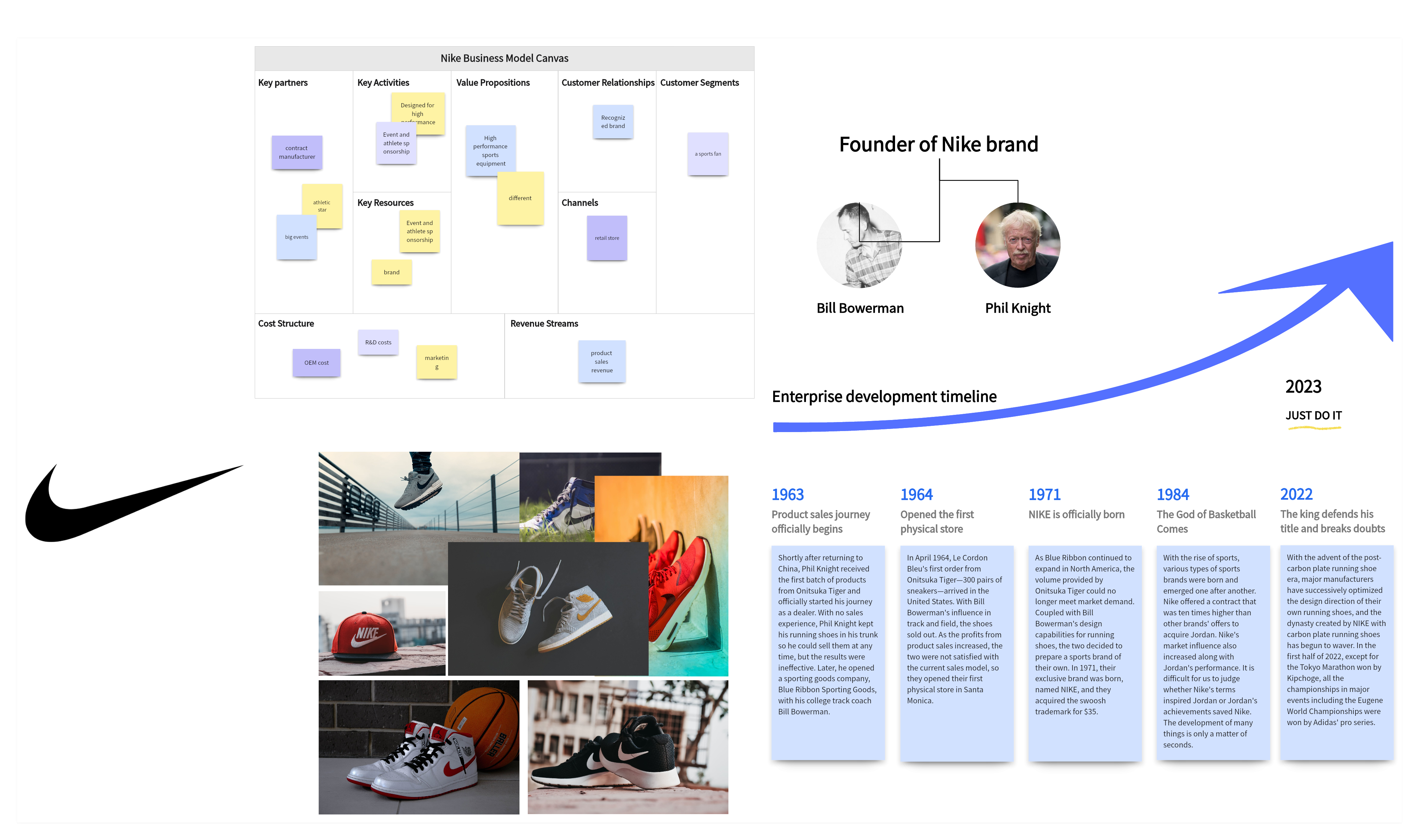Select the 'a sports fan' sticky note
This screenshot has width=1419, height=840.
click(x=708, y=154)
